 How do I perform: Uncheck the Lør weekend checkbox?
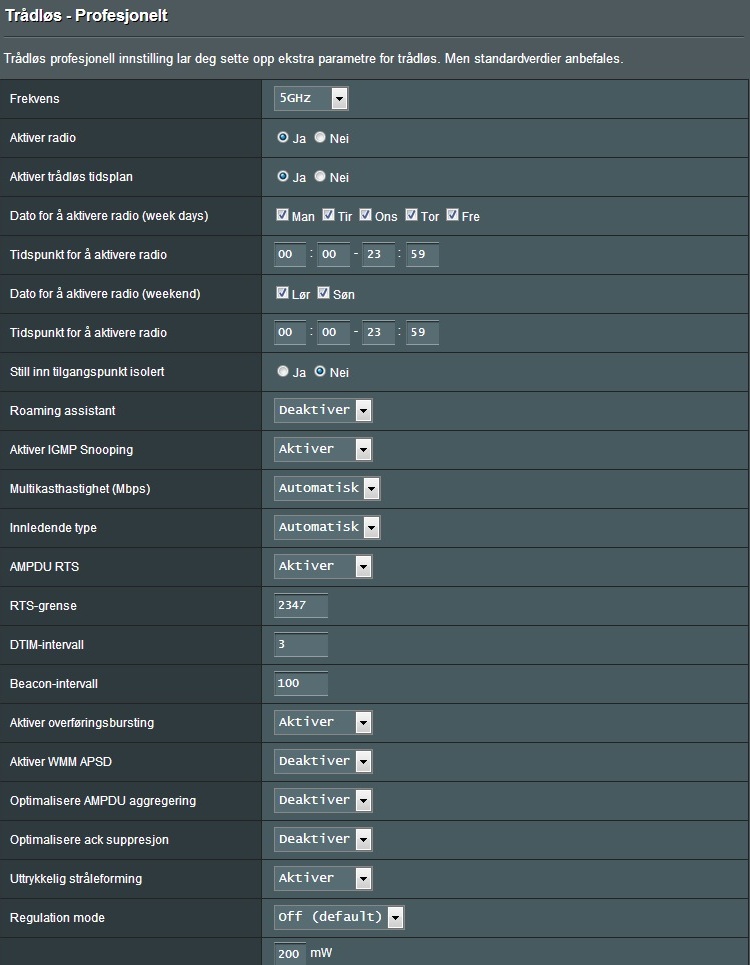[282, 293]
